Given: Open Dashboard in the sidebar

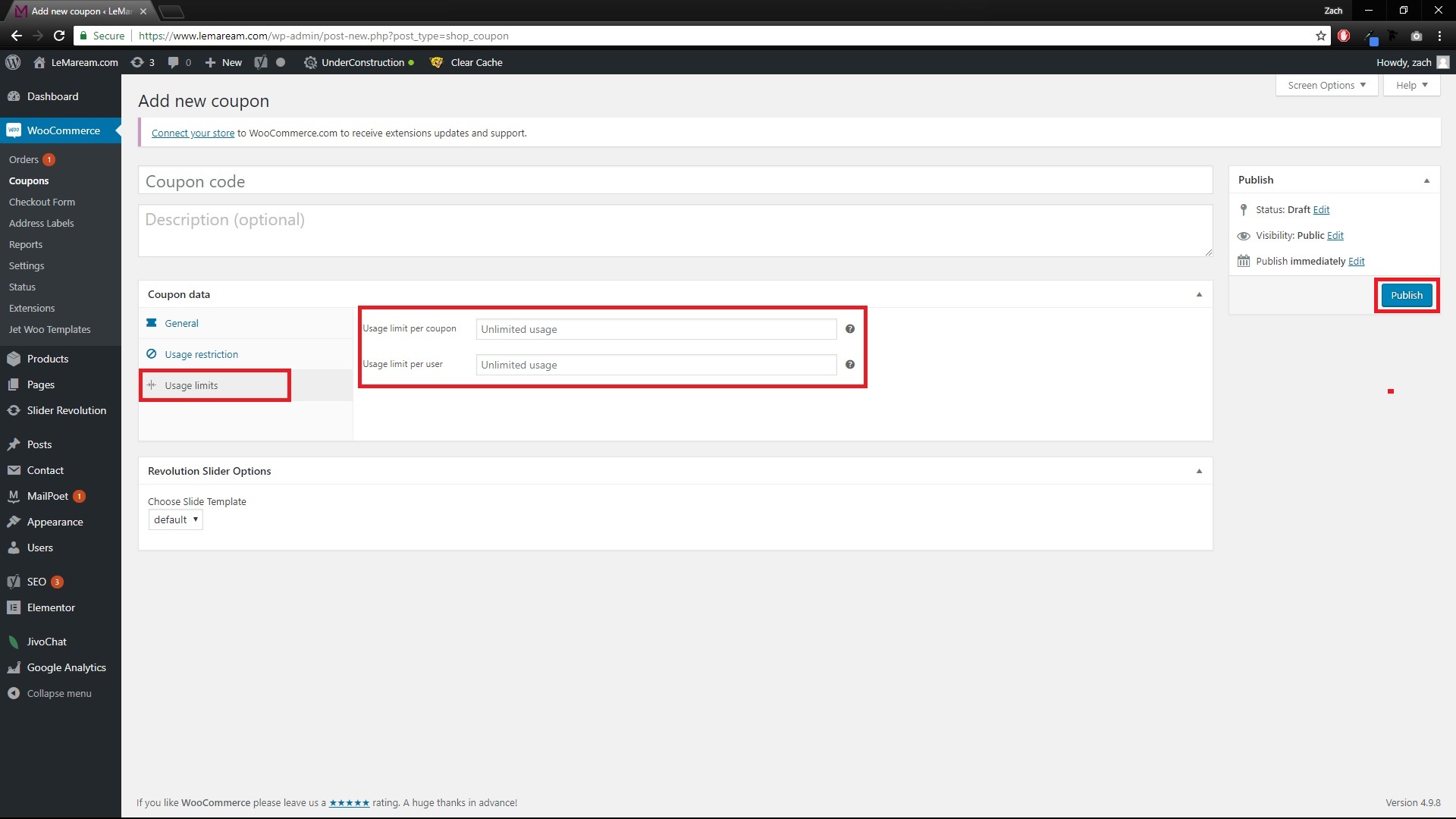Looking at the screenshot, I should click(x=61, y=96).
